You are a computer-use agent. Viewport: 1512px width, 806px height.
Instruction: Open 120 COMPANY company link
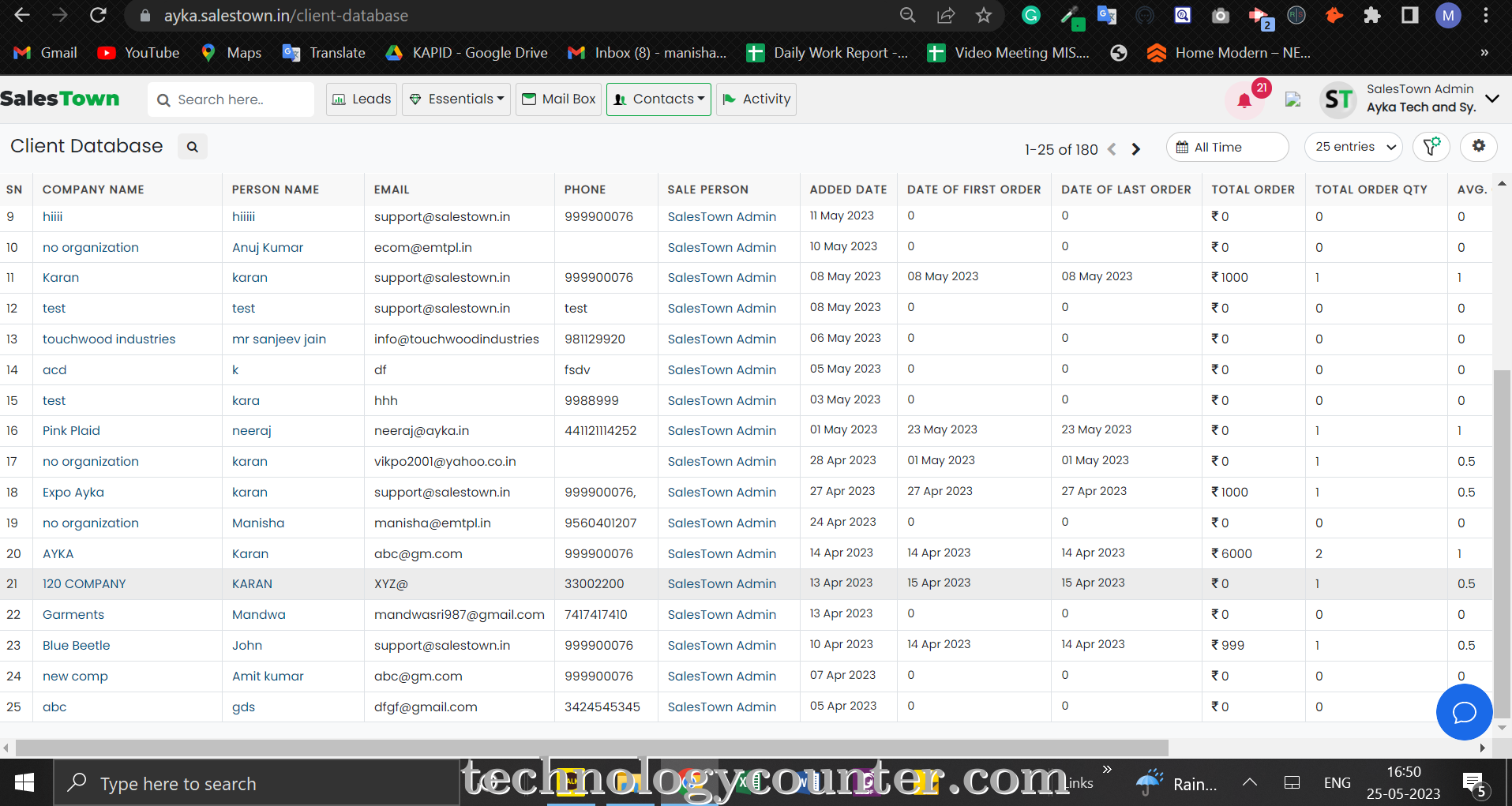(x=84, y=584)
